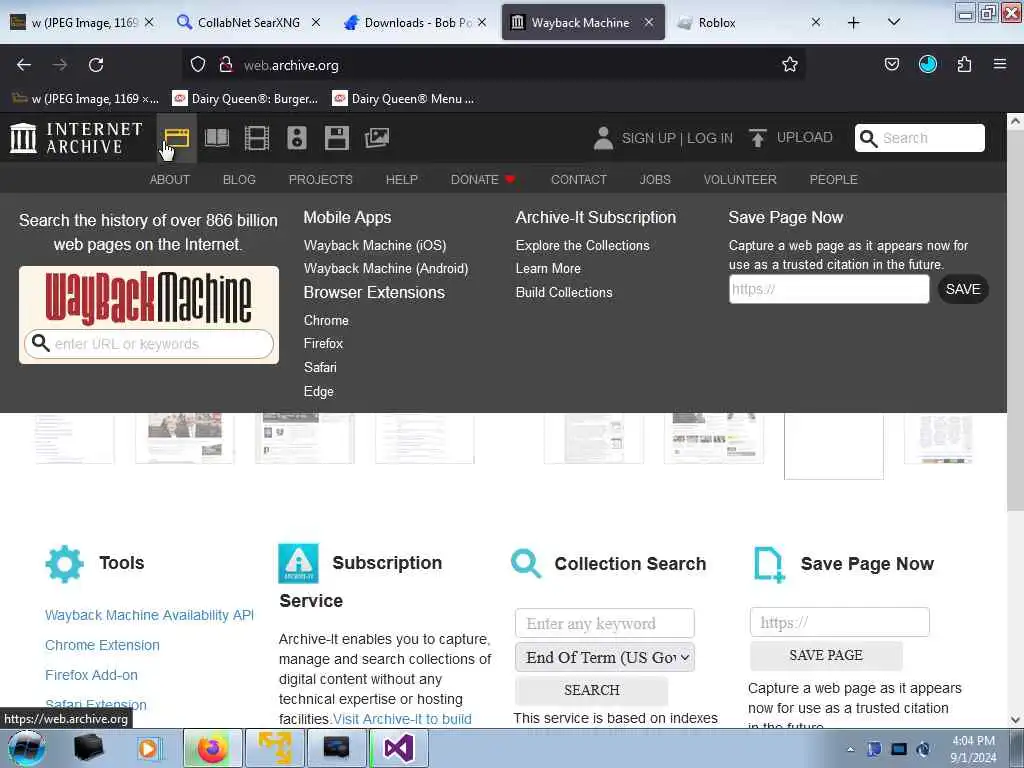Viewport: 1024px width, 768px height.
Task: Switch to Downloads - Bob tab
Action: tap(417, 23)
